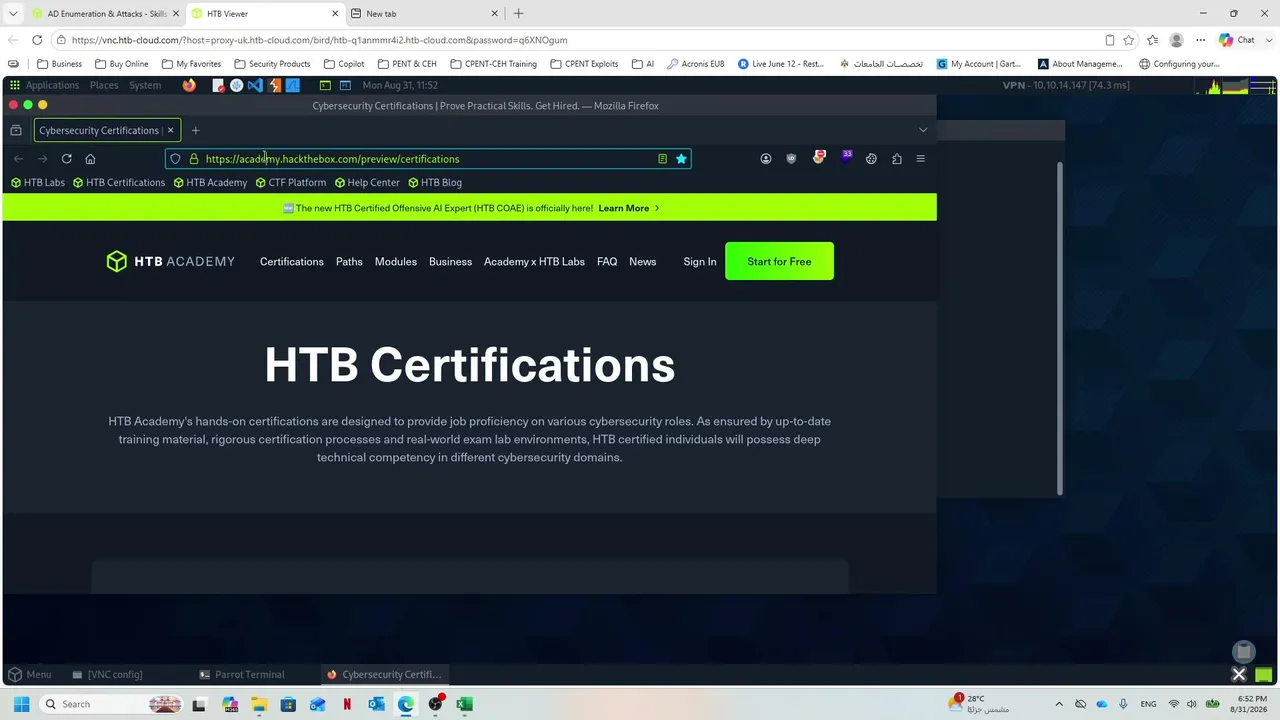Open a new tab in inner Firefox

coord(195,130)
